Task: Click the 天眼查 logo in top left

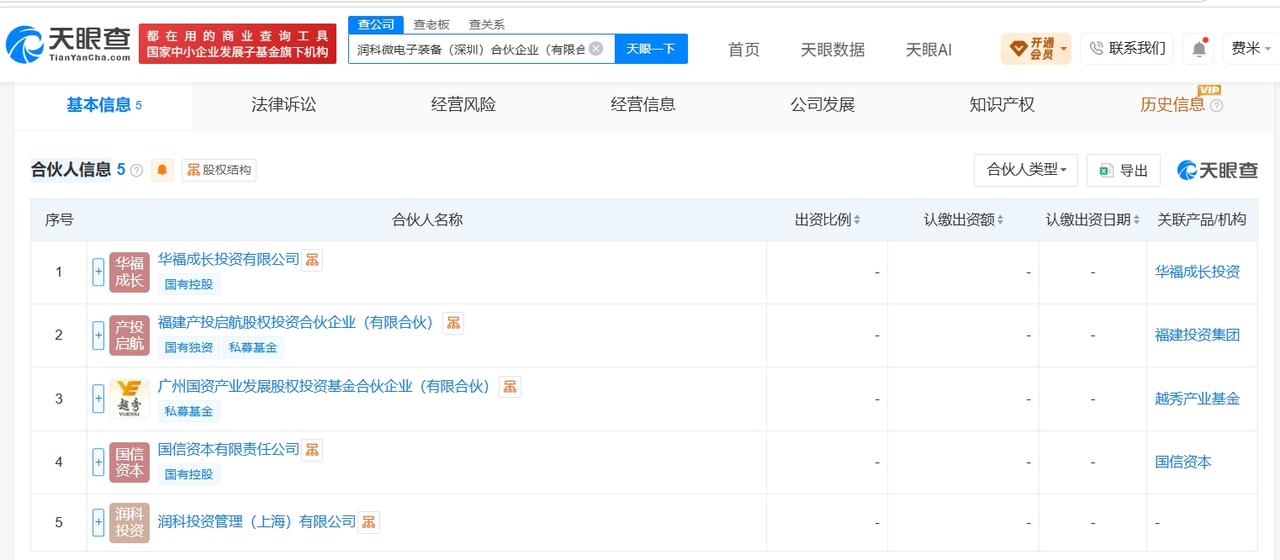Action: 68,44
